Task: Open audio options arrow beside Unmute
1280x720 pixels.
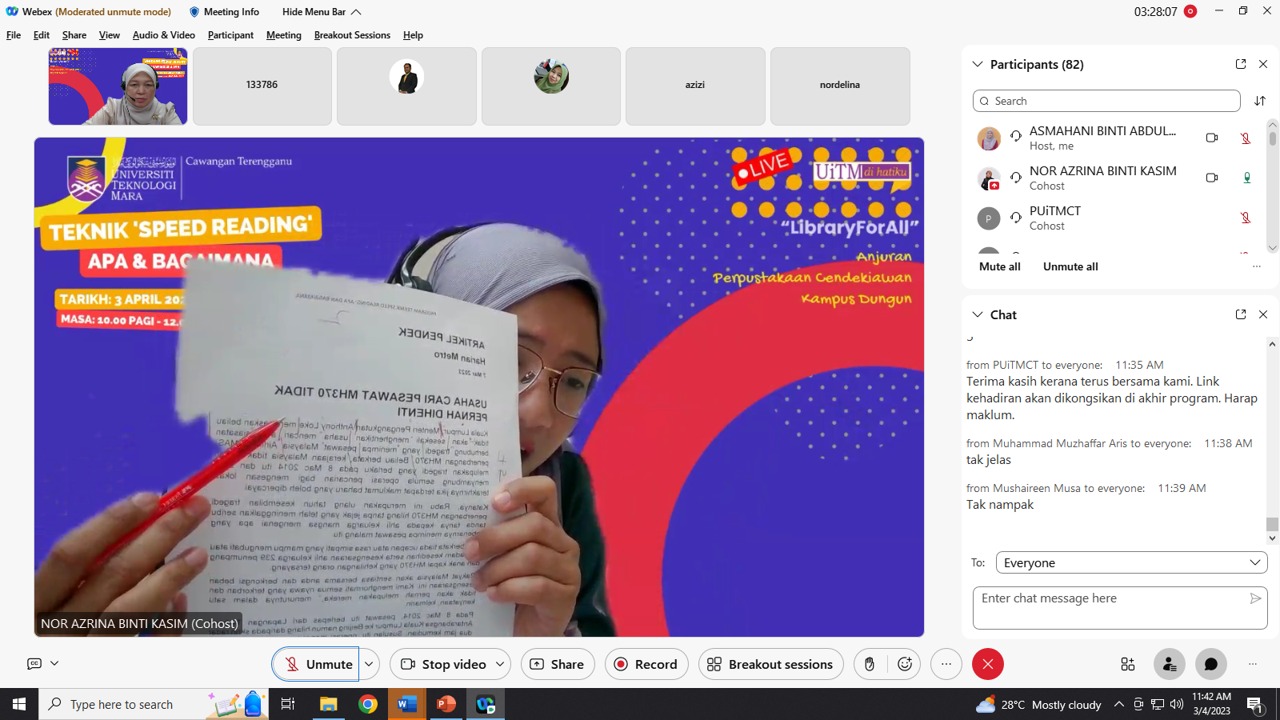Action: click(368, 664)
